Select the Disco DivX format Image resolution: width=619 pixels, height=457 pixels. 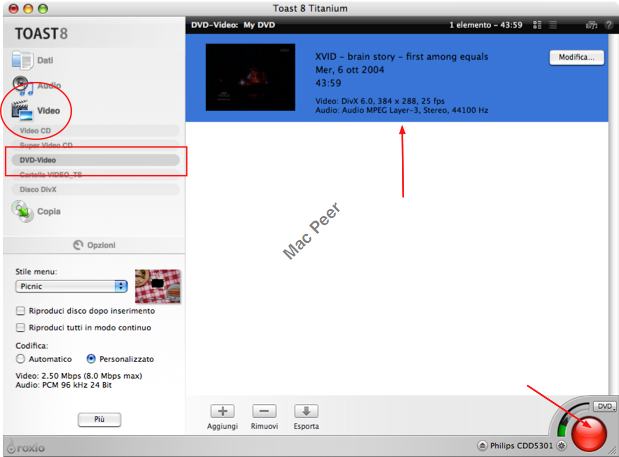pyautogui.click(x=95, y=189)
